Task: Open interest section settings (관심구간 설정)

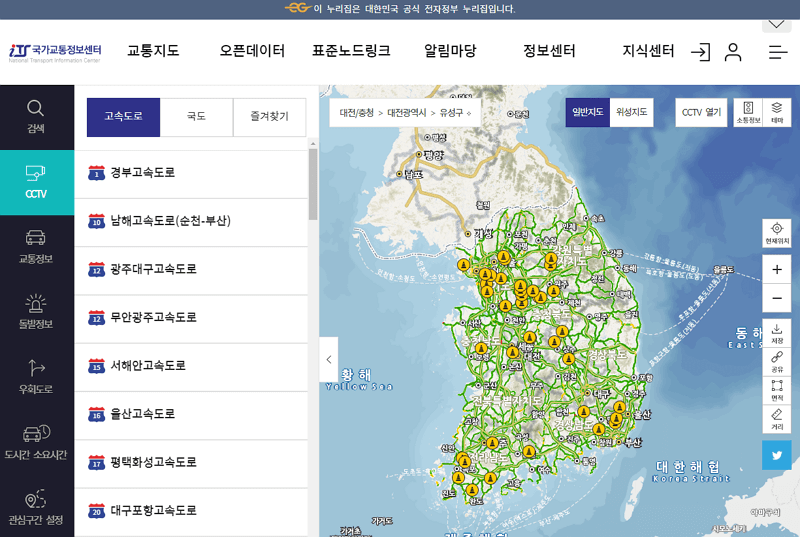Action: click(36, 508)
